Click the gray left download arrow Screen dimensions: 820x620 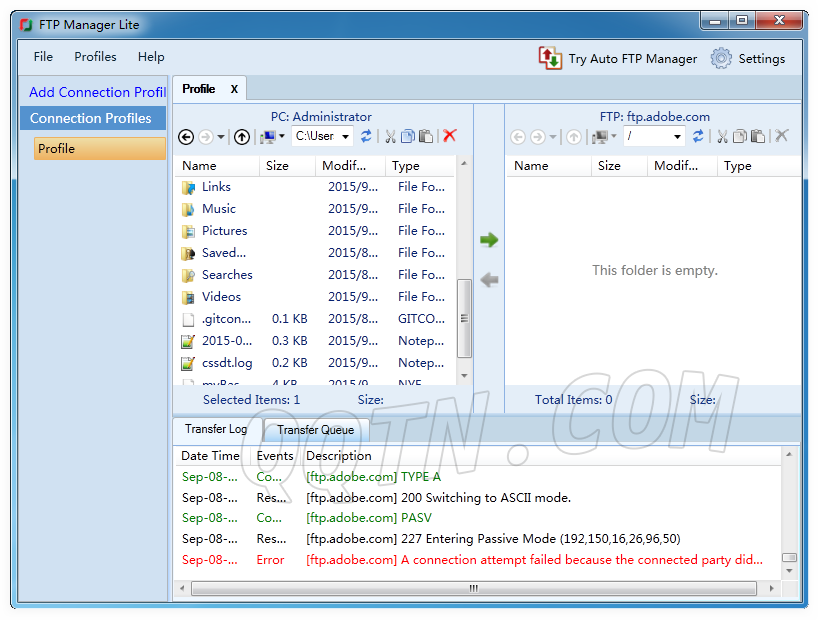pyautogui.click(x=489, y=280)
